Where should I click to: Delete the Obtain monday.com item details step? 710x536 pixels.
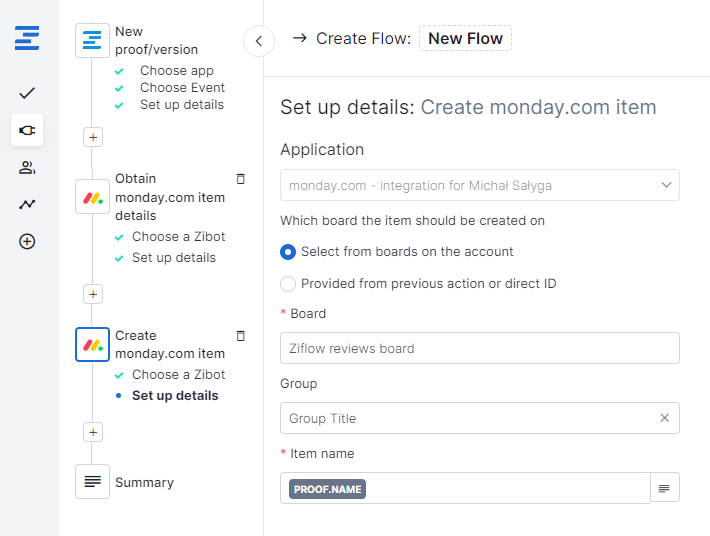click(240, 179)
